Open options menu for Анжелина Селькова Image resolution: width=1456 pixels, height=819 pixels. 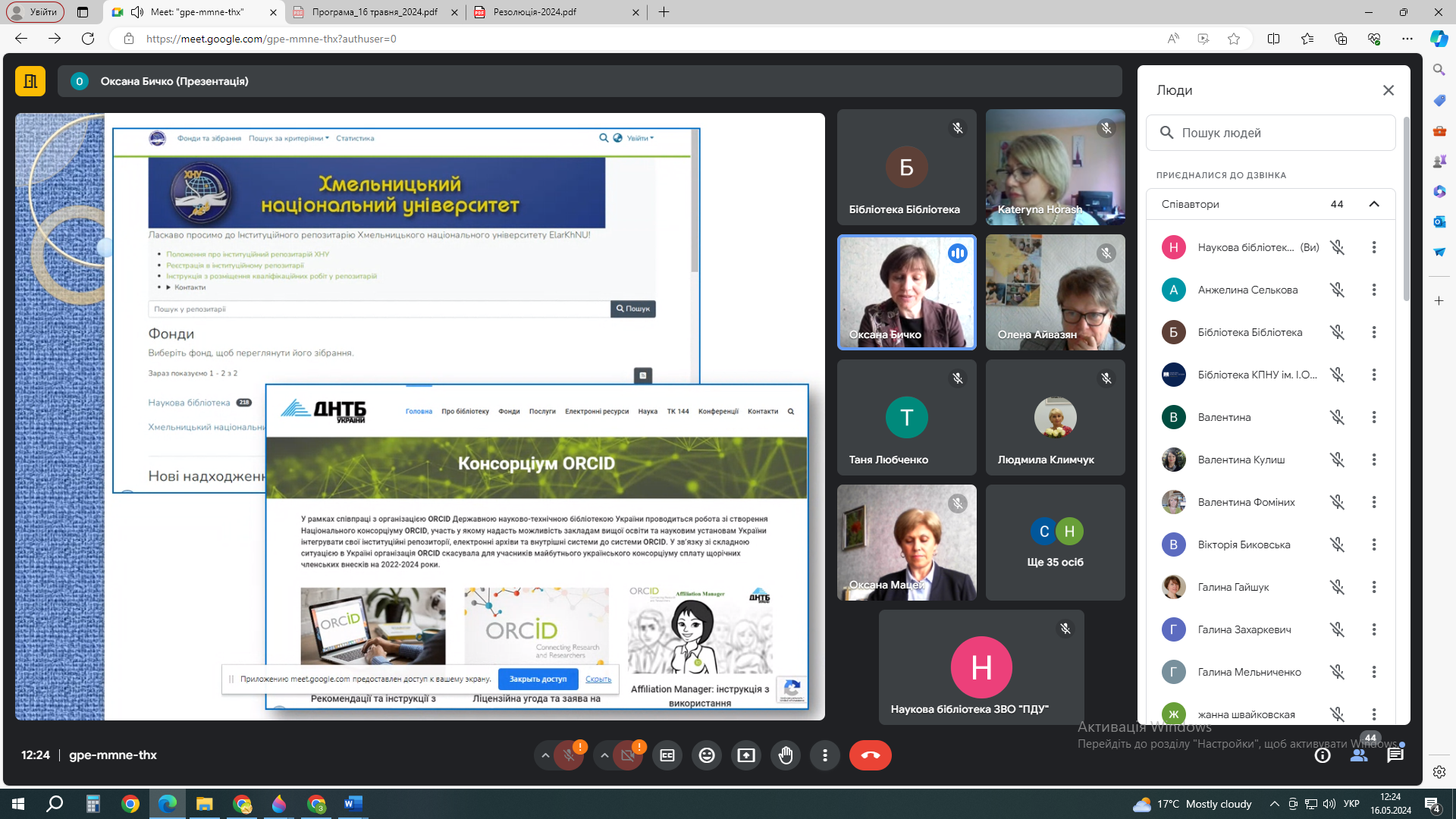click(1374, 290)
